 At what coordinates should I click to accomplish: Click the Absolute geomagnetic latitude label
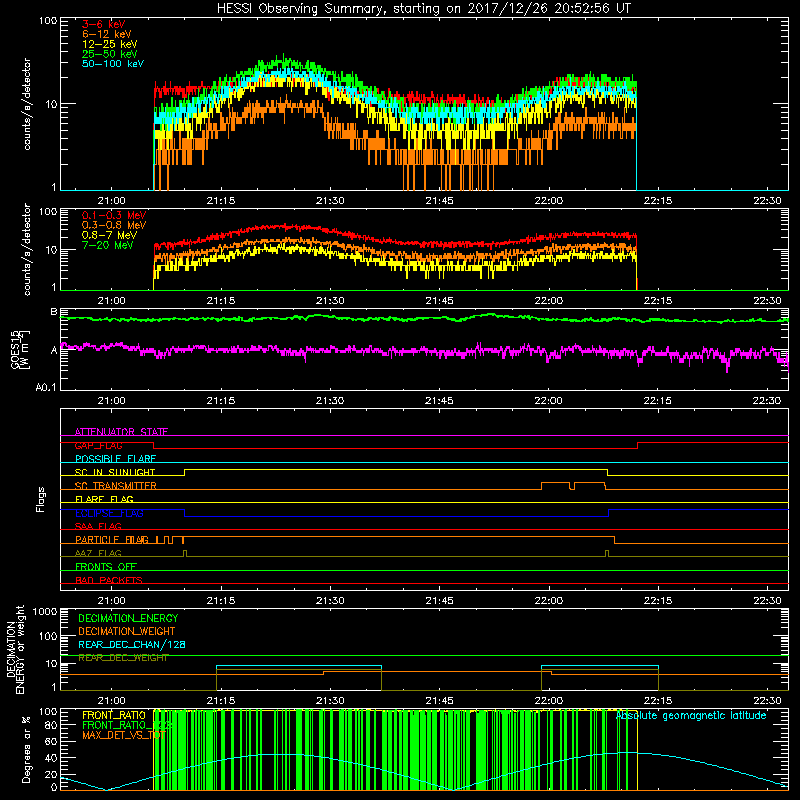pyautogui.click(x=691, y=715)
